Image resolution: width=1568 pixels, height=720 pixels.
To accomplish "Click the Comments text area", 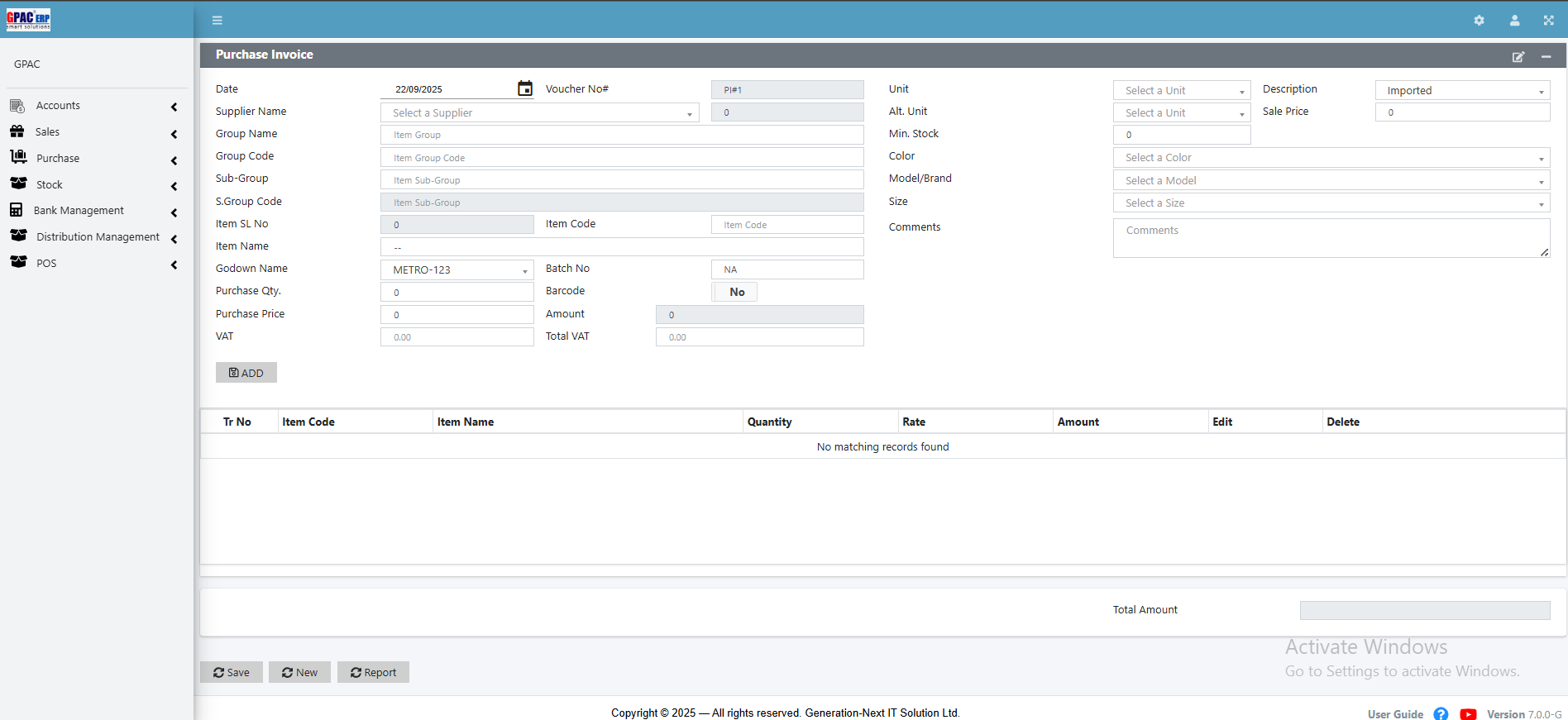I will pyautogui.click(x=1331, y=238).
